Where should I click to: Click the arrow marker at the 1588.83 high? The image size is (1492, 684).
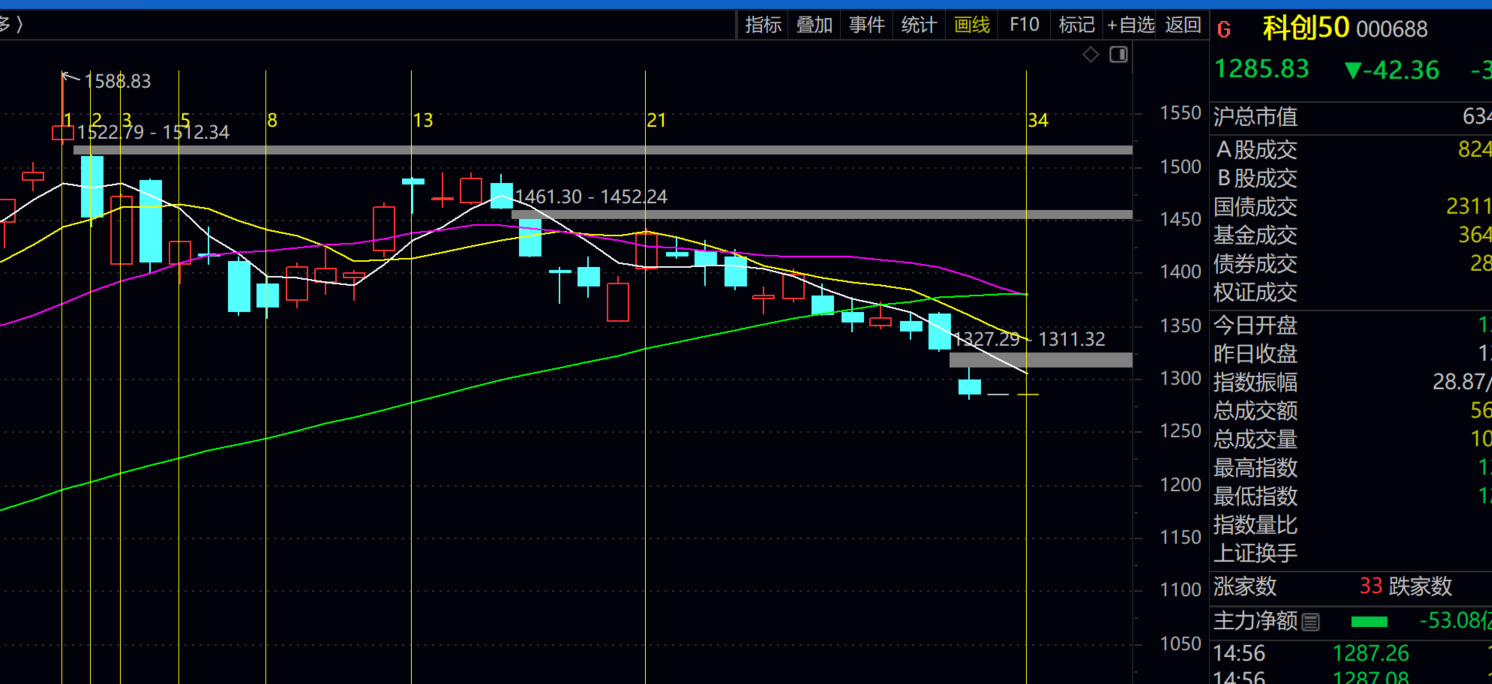69,76
